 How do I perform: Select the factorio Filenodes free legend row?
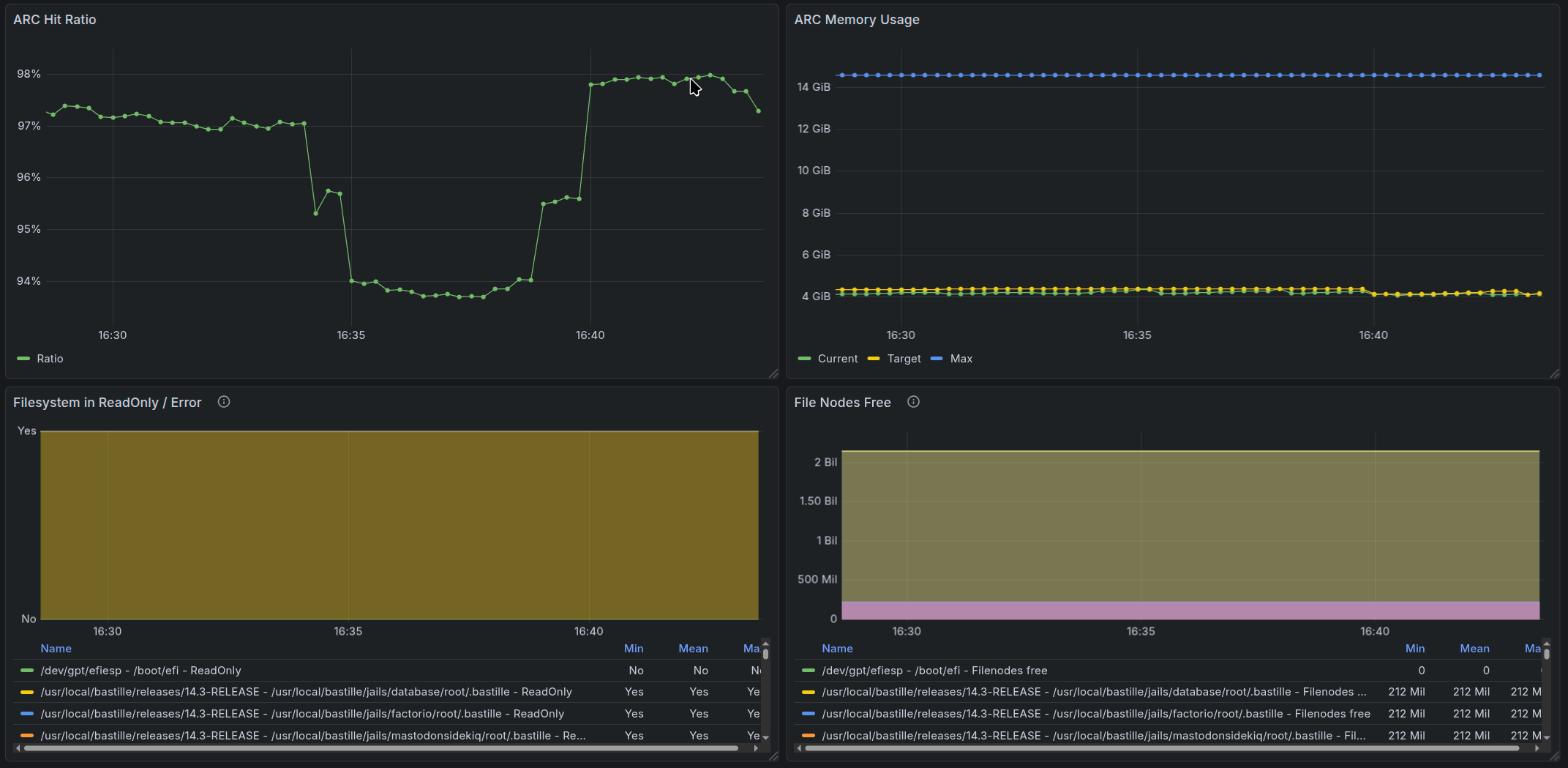pyautogui.click(x=1095, y=714)
